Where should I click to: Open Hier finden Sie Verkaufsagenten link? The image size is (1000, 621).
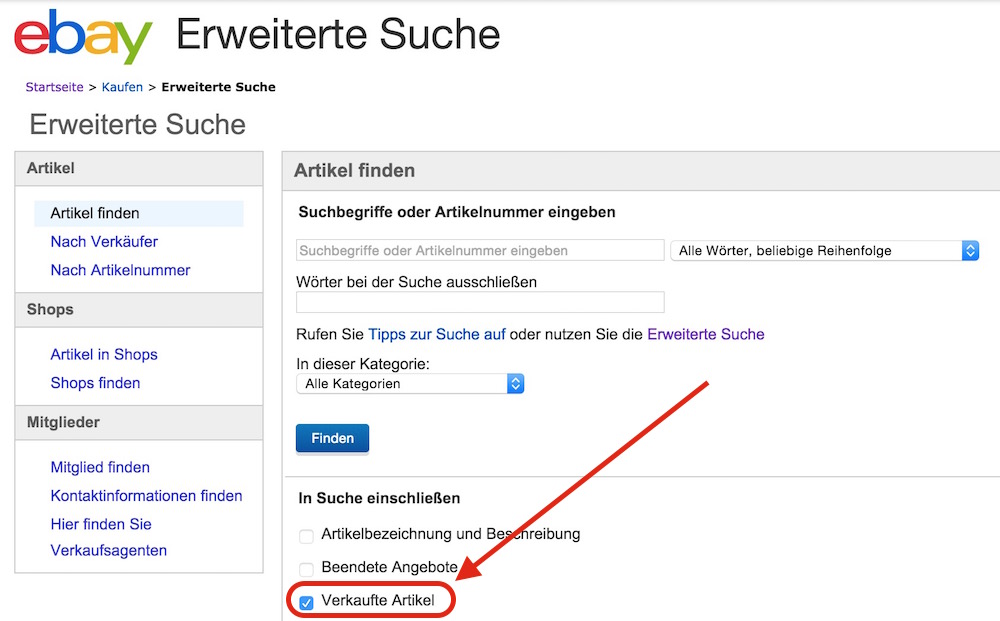pos(108,537)
